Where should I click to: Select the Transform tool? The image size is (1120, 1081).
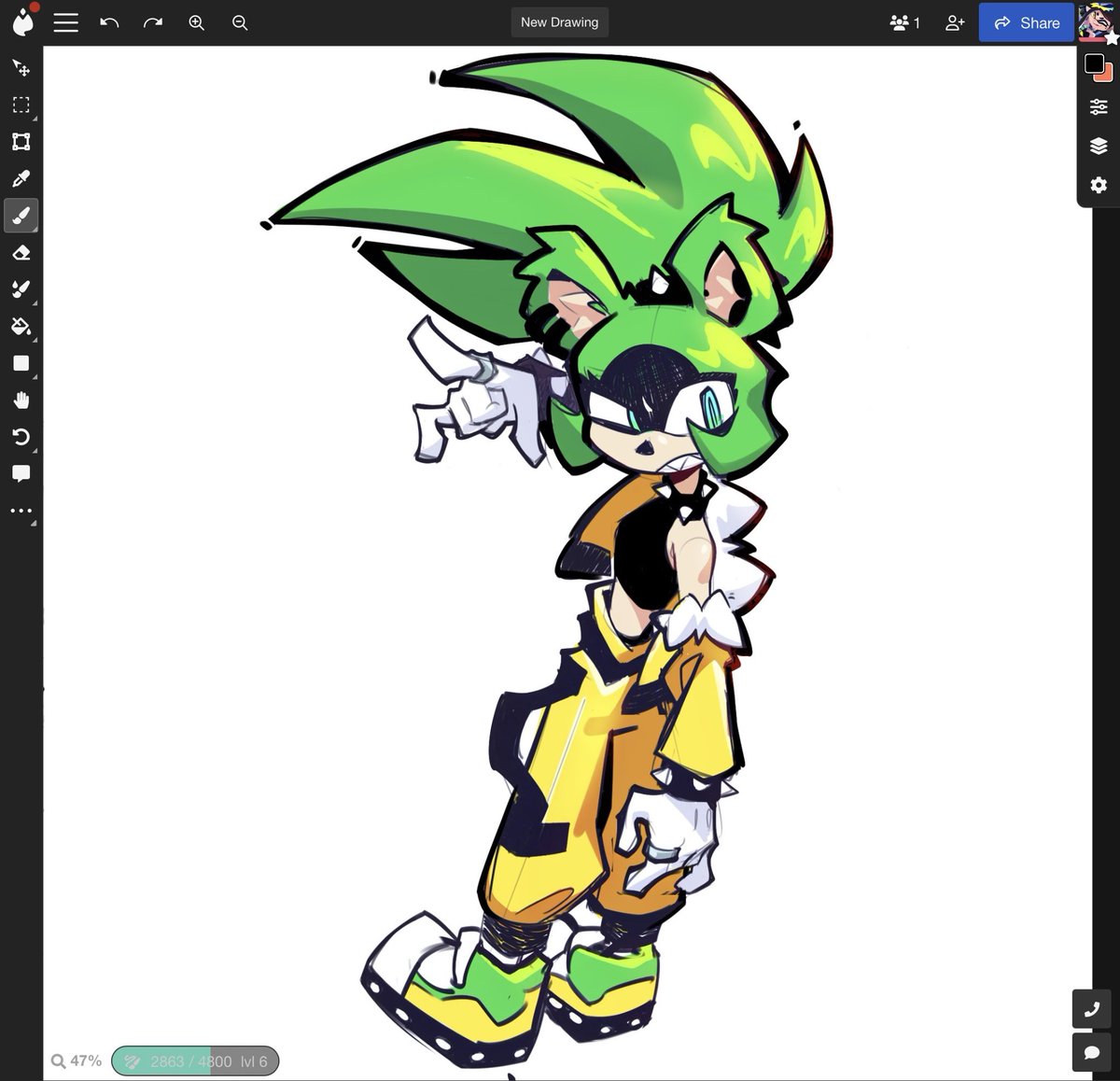click(21, 142)
